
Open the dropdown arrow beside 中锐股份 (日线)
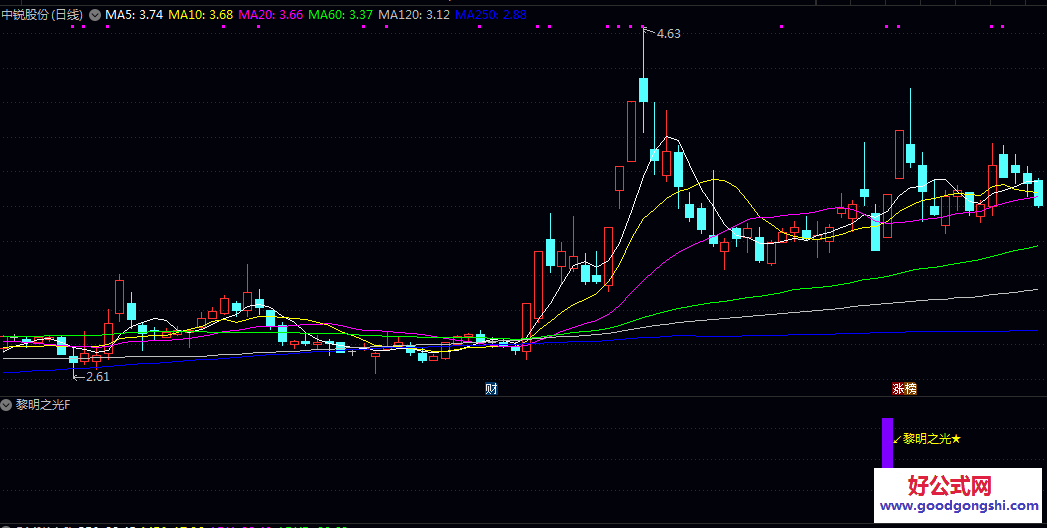[x=95, y=15]
